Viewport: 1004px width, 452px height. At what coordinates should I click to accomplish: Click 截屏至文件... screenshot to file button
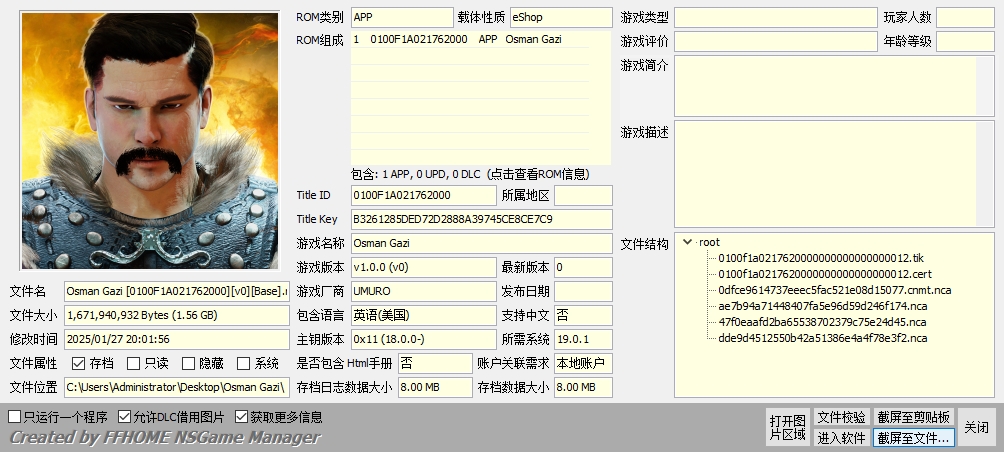click(x=913, y=437)
